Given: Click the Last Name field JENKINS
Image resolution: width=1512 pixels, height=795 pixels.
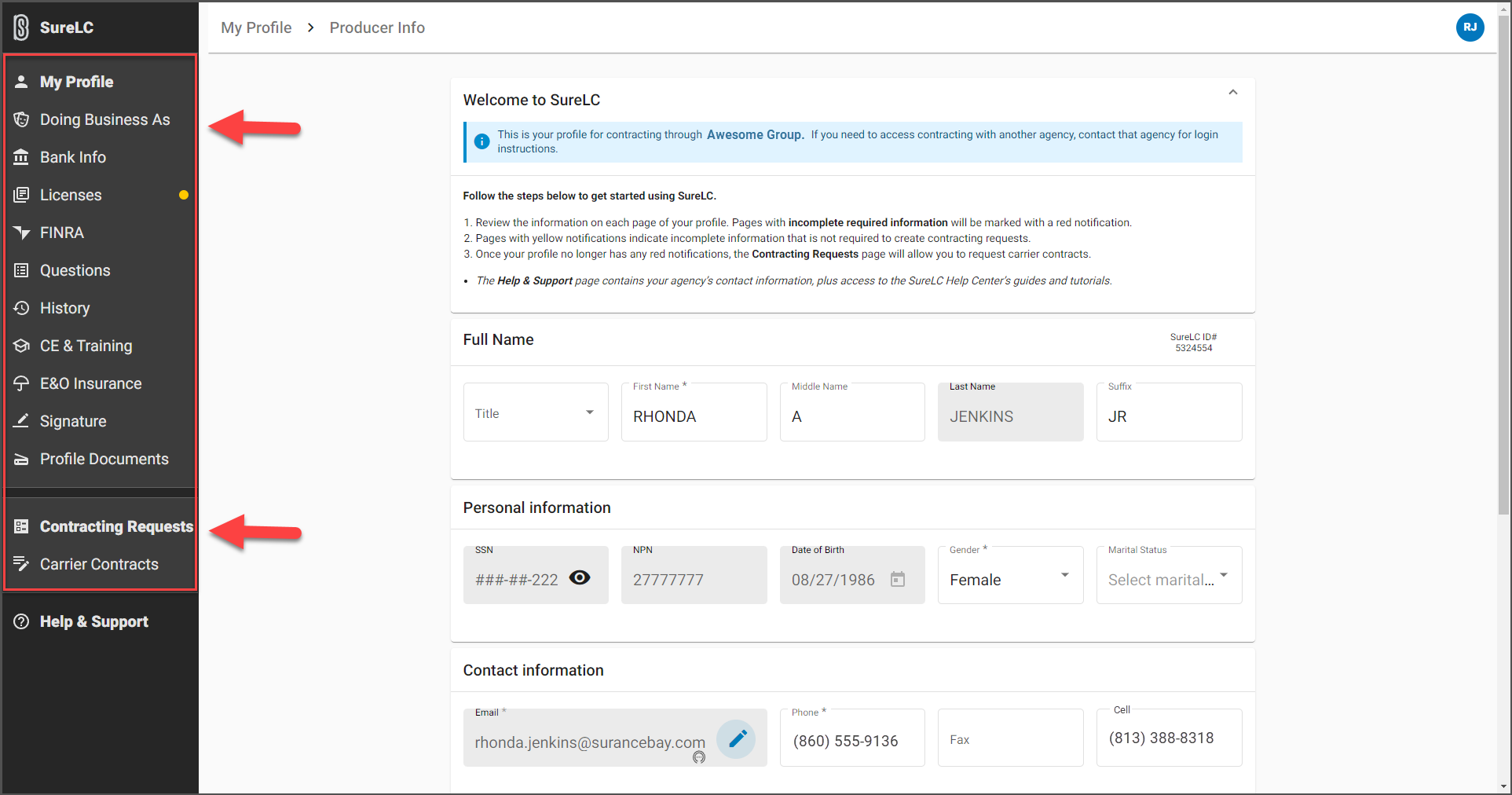Looking at the screenshot, I should point(1011,412).
